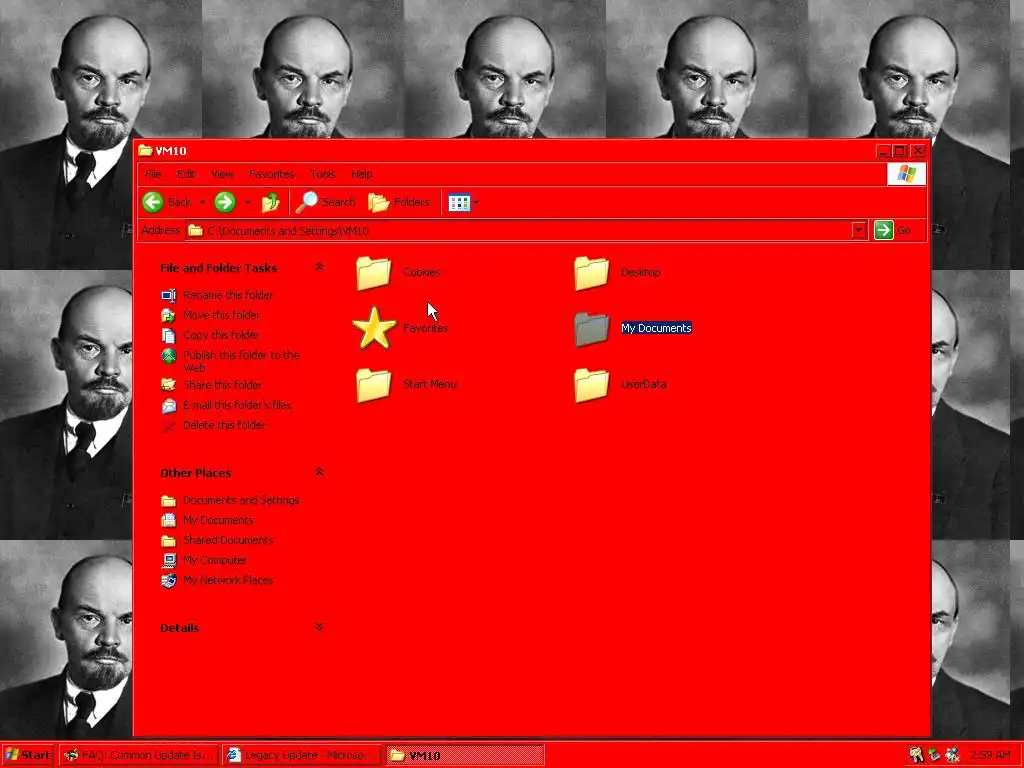
Task: Open the Edit menu
Action: click(186, 174)
